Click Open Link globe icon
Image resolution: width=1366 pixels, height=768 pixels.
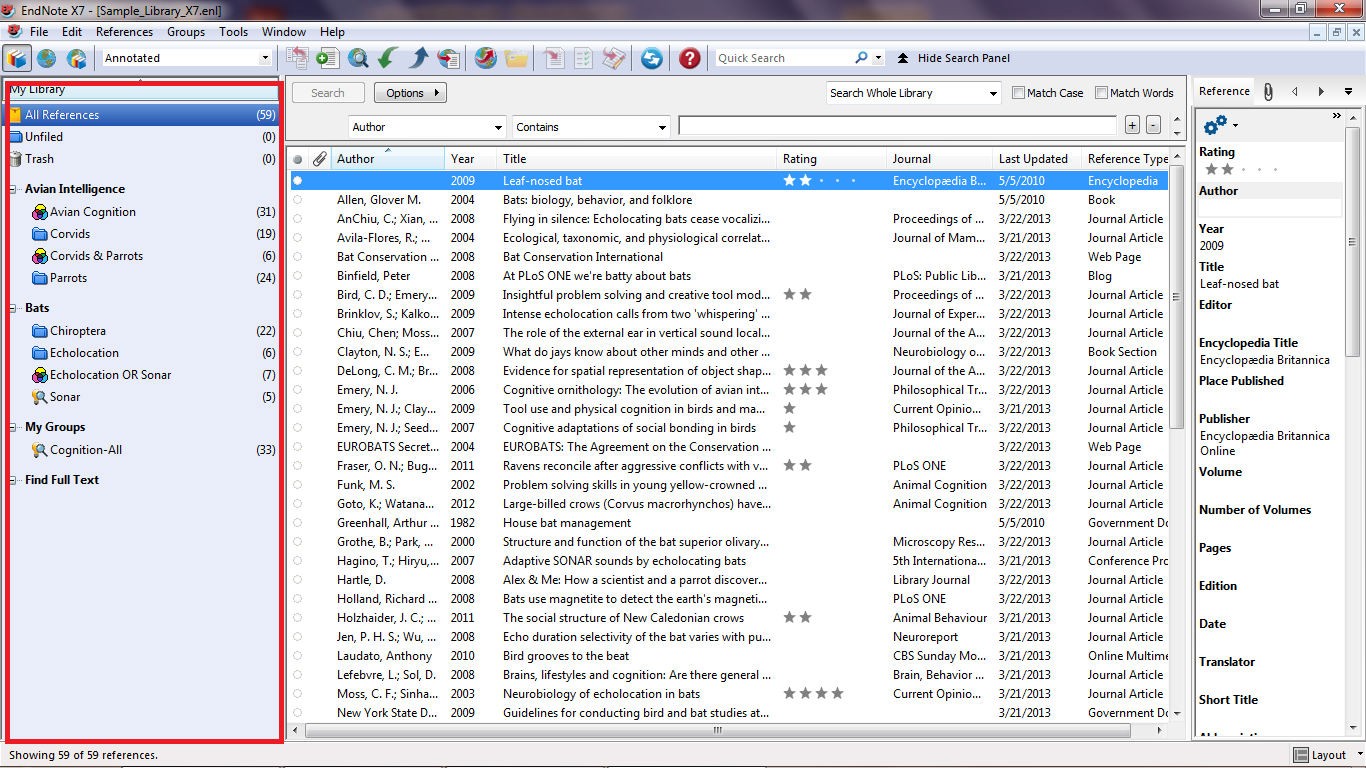(x=485, y=58)
